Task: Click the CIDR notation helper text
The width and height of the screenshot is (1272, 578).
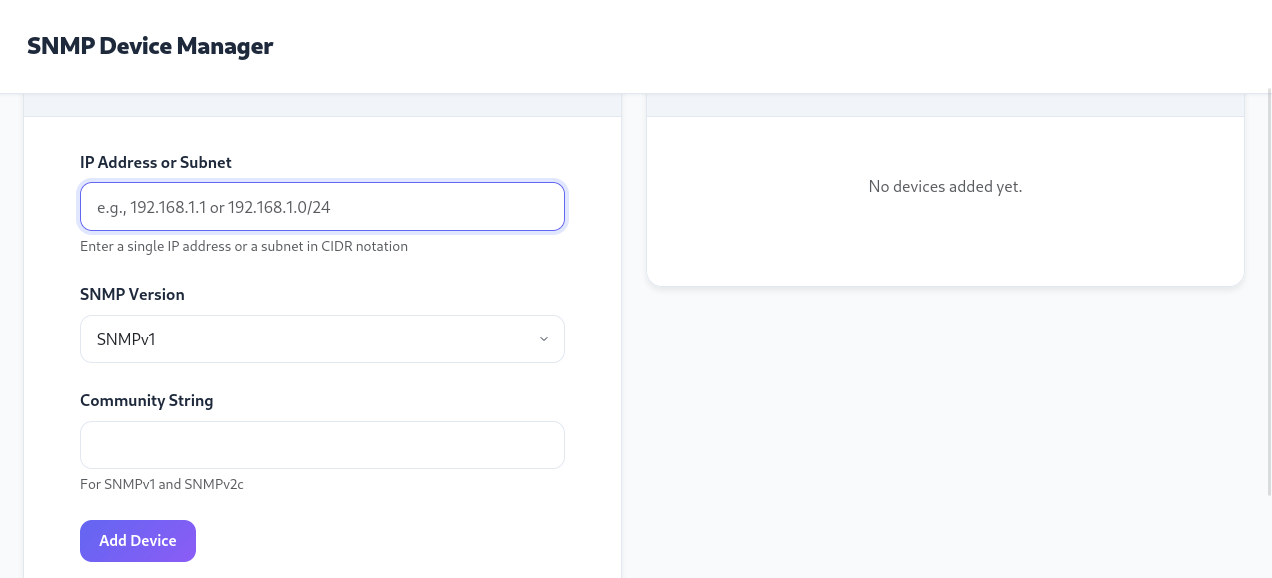Action: 244,246
